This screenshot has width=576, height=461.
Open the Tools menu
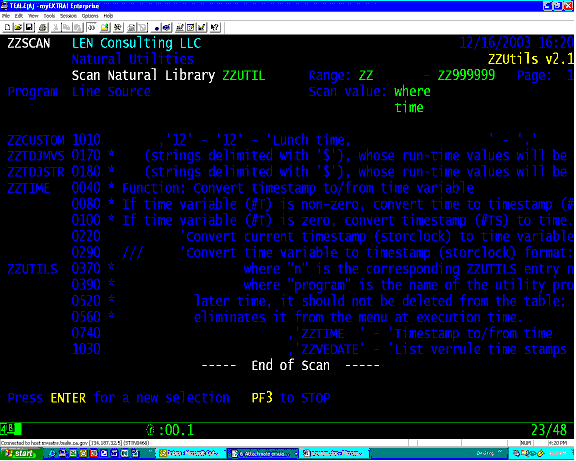pos(49,16)
